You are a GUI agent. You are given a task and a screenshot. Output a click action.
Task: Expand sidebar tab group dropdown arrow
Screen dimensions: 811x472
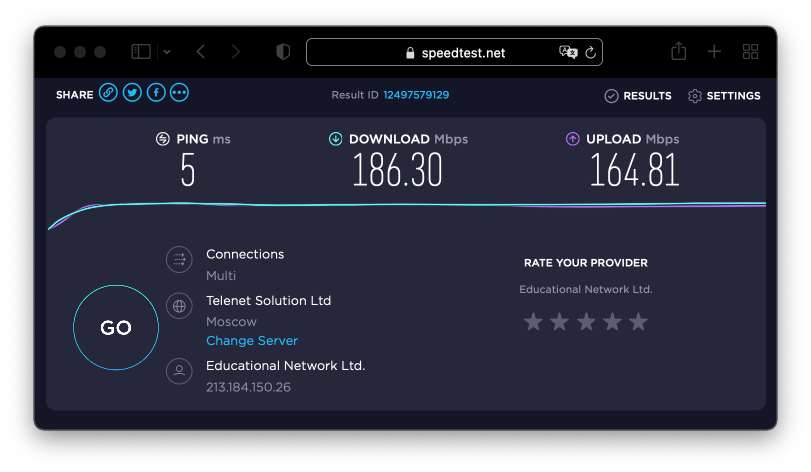pyautogui.click(x=167, y=52)
